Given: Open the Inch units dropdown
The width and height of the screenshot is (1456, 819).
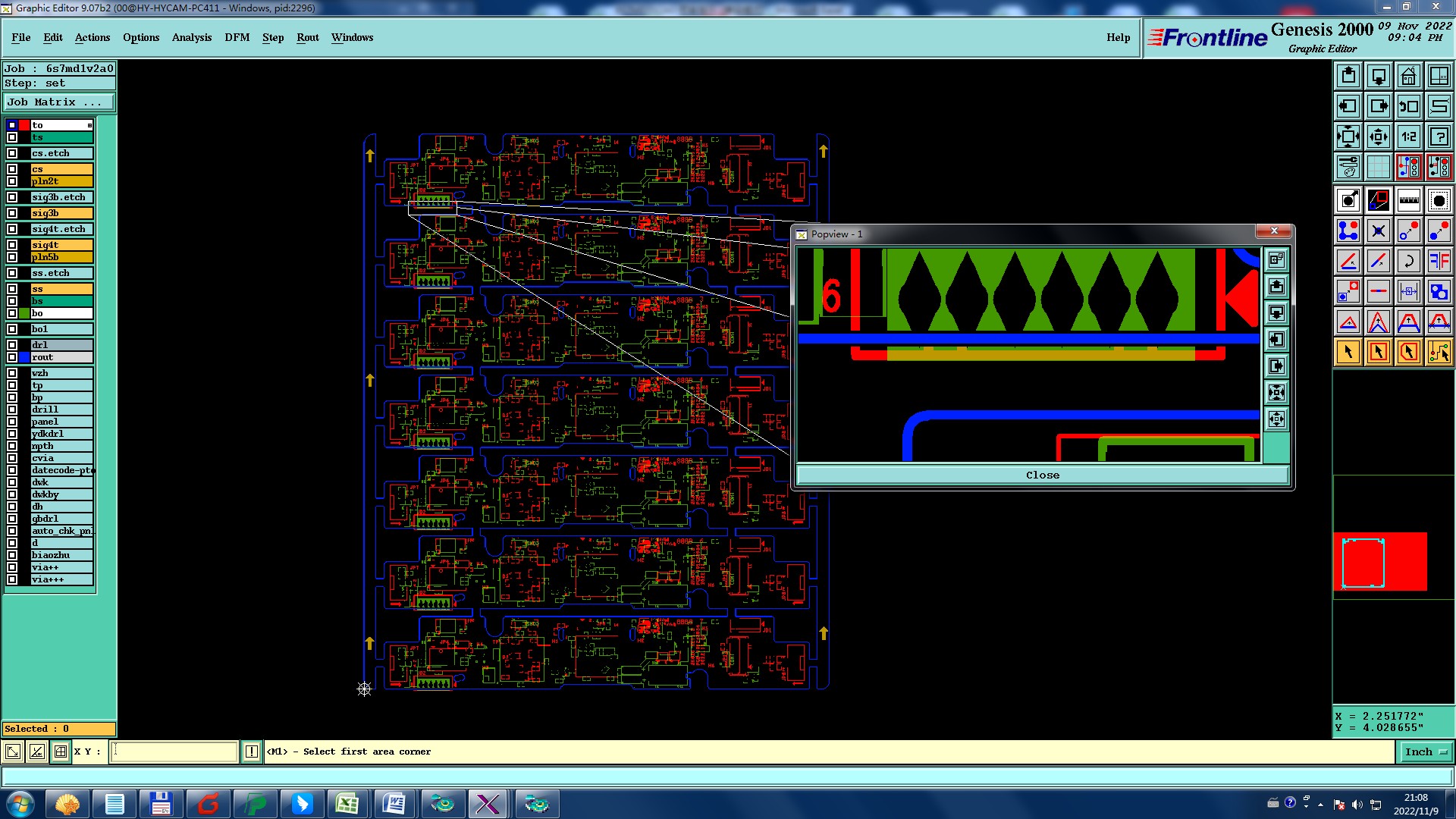Looking at the screenshot, I should point(1425,752).
